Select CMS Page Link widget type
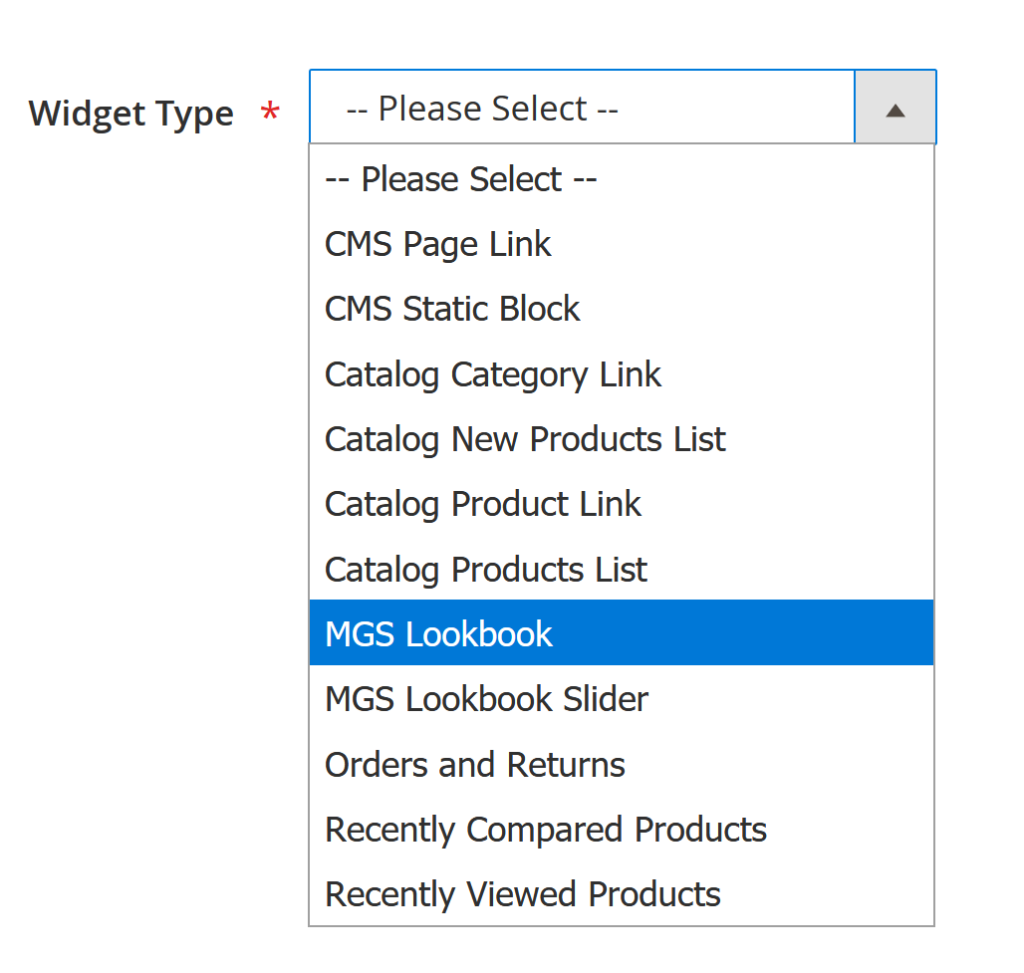1024x973 pixels. (x=438, y=244)
